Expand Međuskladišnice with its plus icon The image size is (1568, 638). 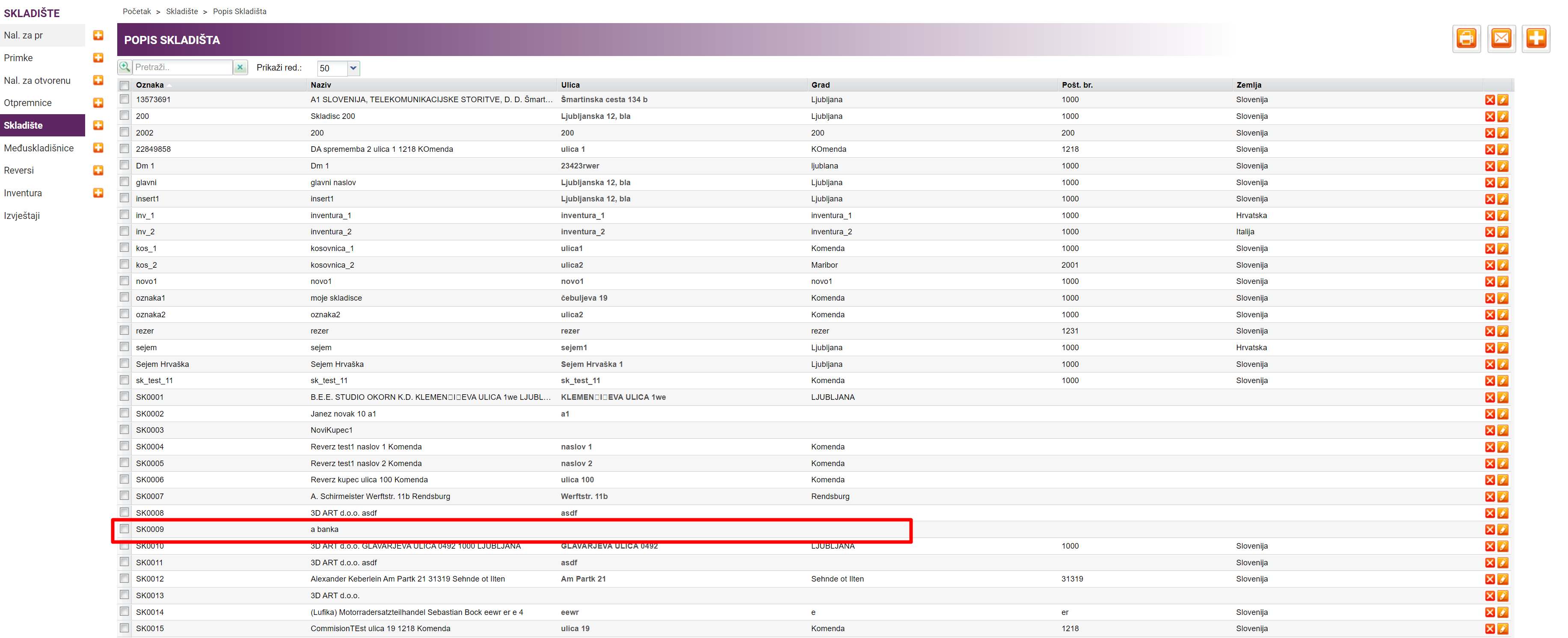coord(98,148)
